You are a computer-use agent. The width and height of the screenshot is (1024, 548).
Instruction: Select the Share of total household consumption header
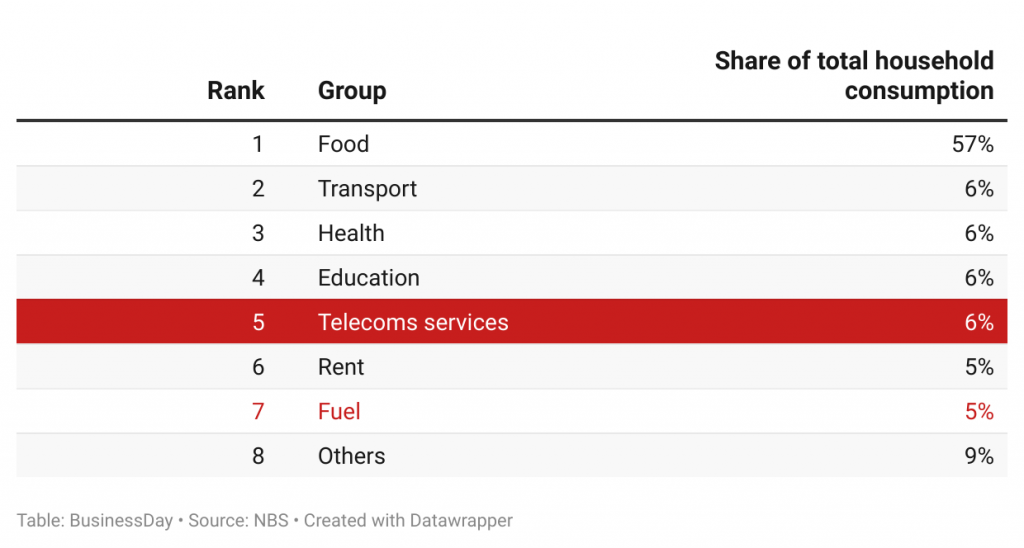pyautogui.click(x=854, y=76)
